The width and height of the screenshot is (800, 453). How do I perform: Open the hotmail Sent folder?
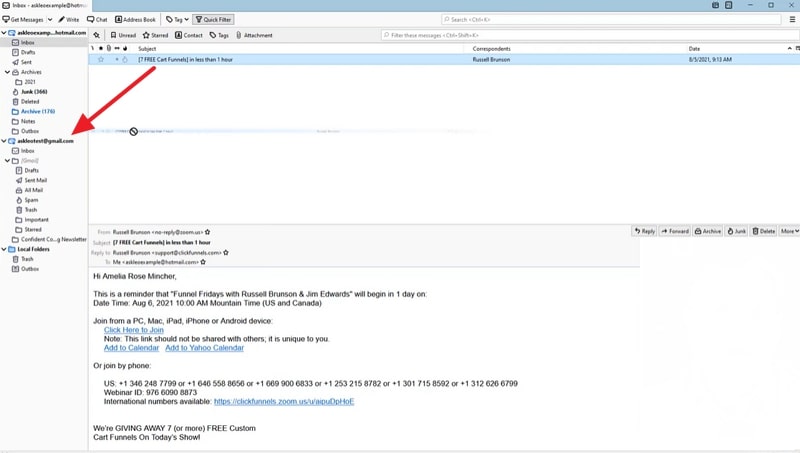(x=26, y=62)
